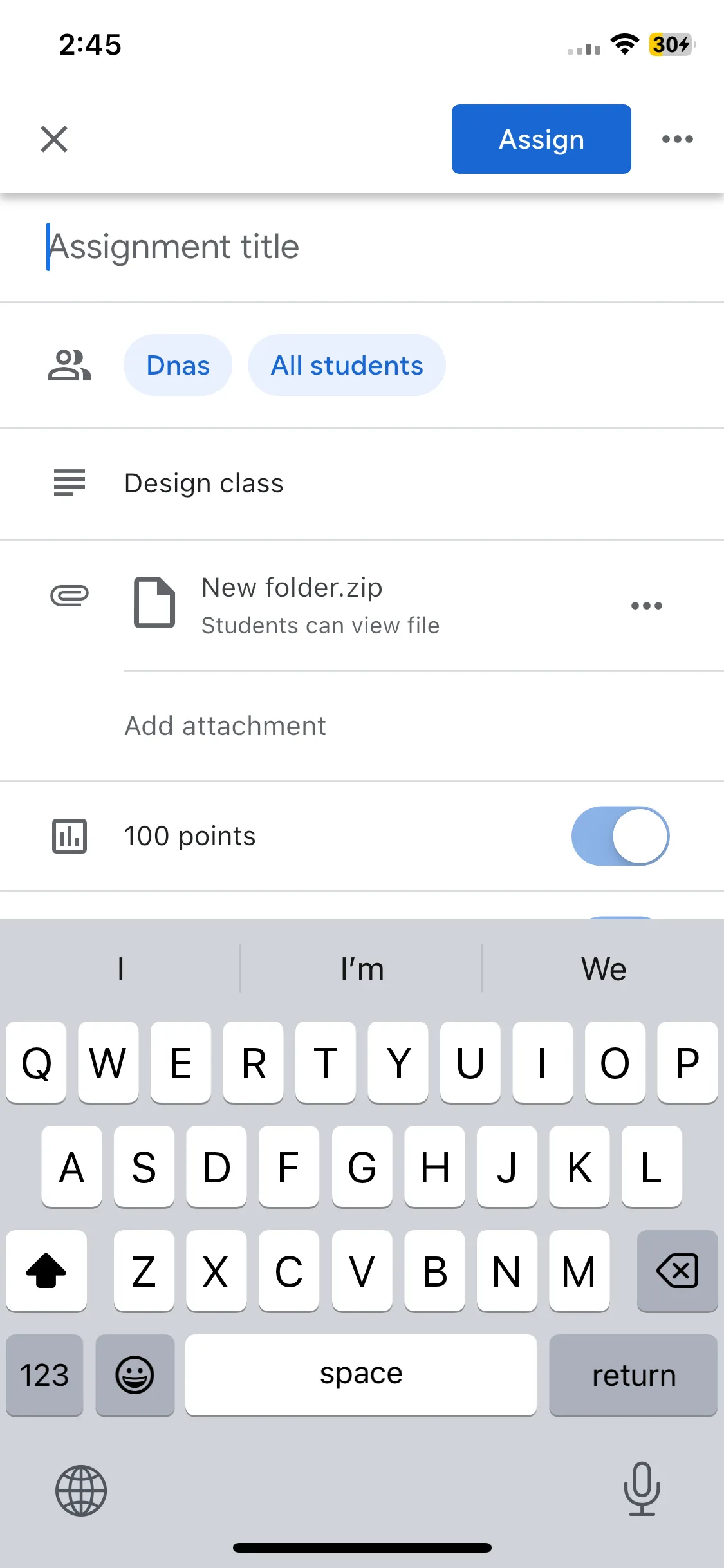Screen dimensions: 724x1568
Task: Switch keyboard language with globe icon
Action: click(81, 1491)
